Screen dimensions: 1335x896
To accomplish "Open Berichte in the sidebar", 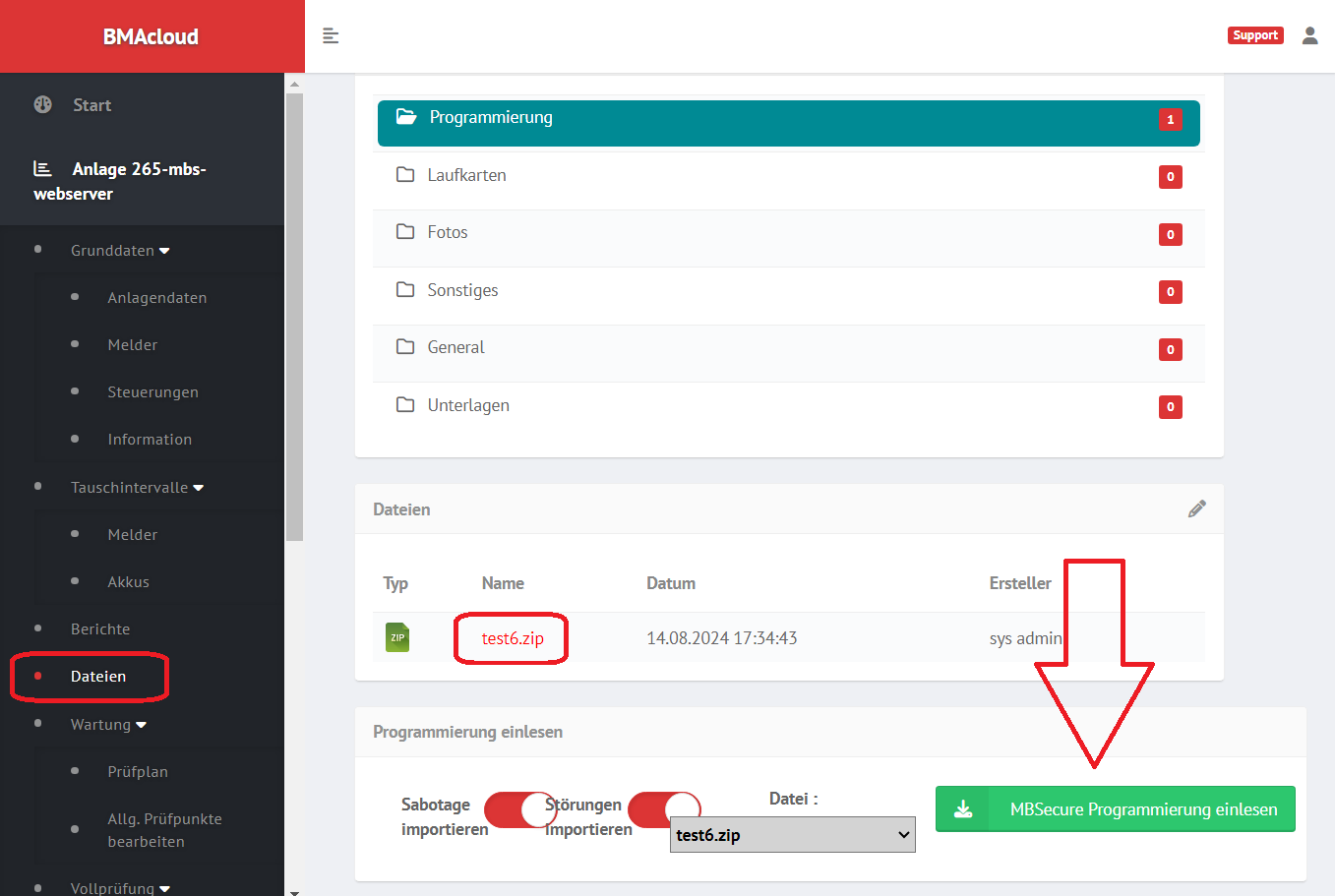I will 100,629.
